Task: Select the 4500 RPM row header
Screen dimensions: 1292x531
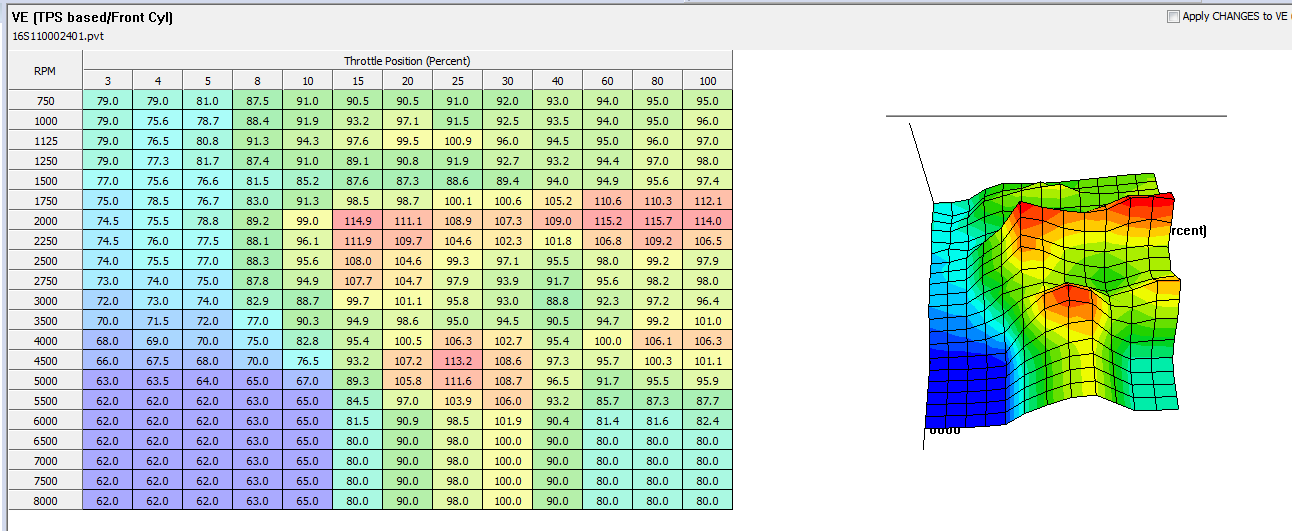Action: point(45,361)
